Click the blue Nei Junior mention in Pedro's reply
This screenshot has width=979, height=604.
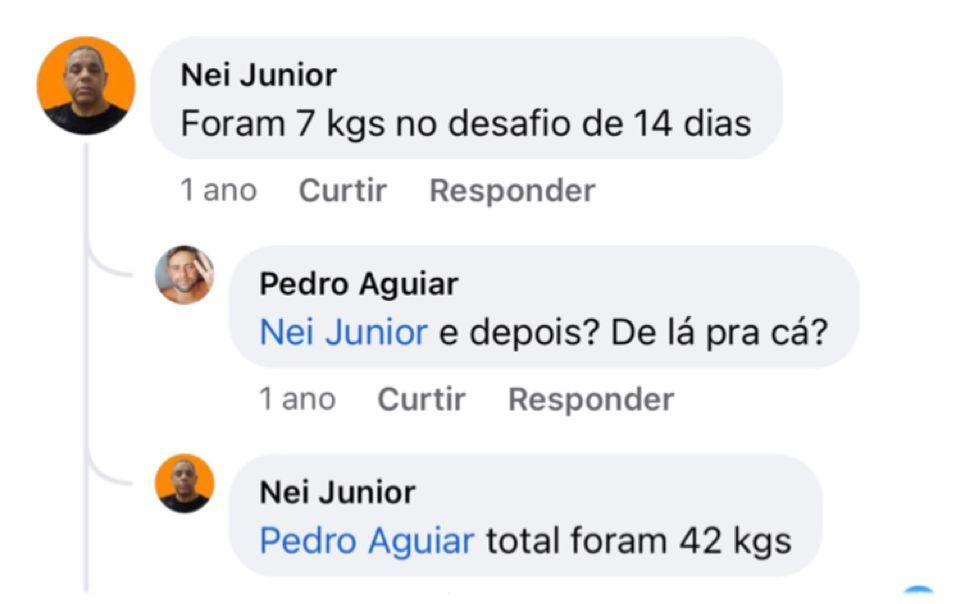(x=343, y=332)
